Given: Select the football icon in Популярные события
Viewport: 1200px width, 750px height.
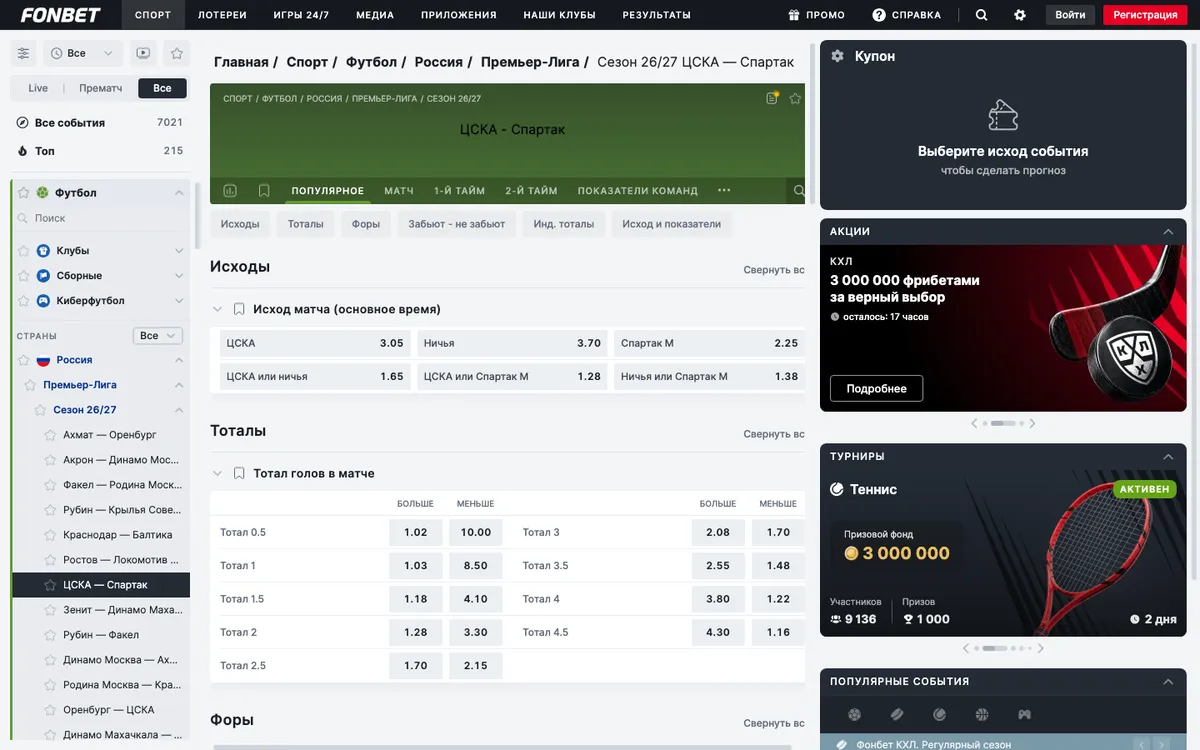Looking at the screenshot, I should (854, 715).
